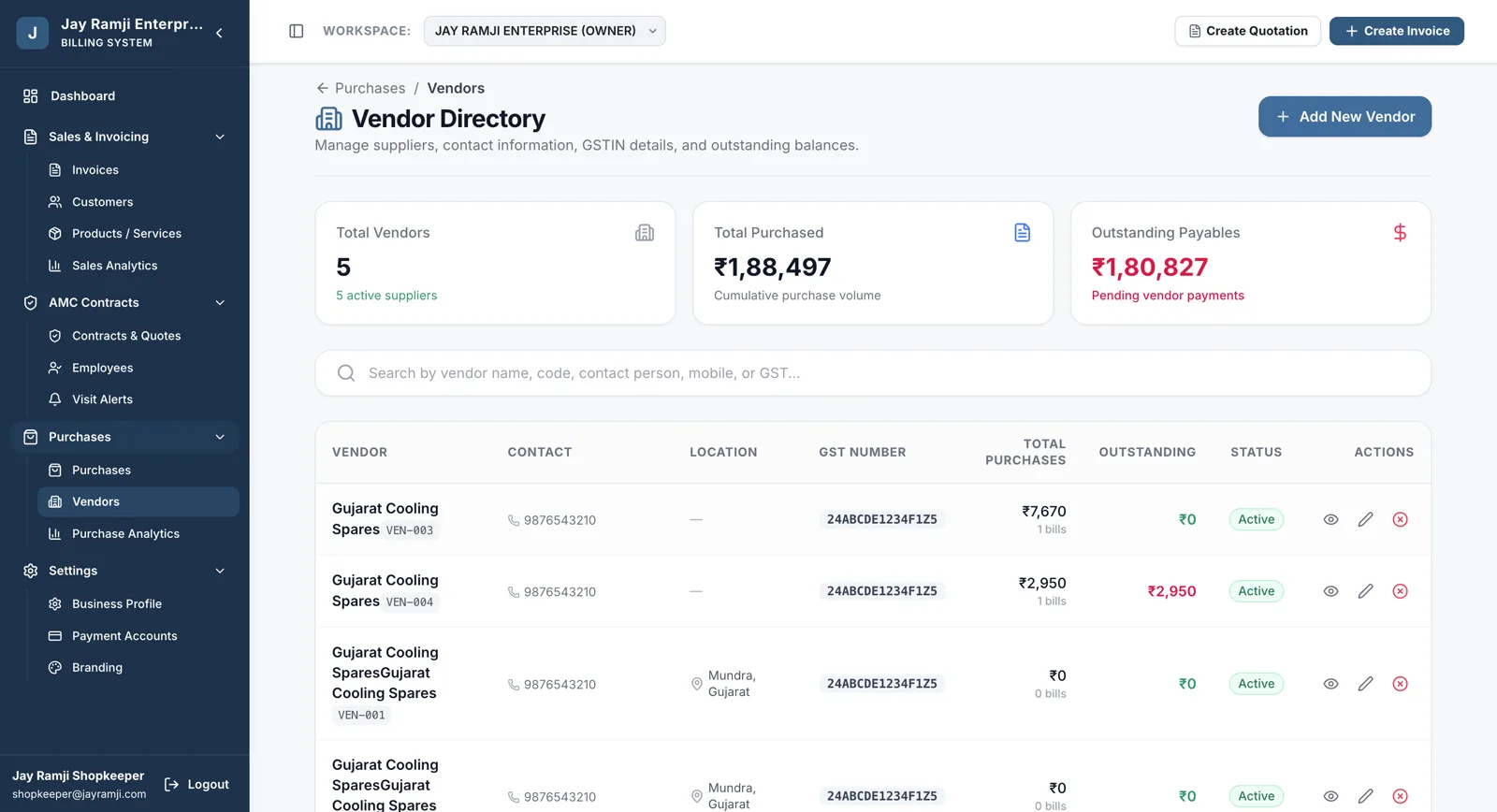The image size is (1497, 812).
Task: Collapse the AMC Contracts section
Action: [x=220, y=302]
